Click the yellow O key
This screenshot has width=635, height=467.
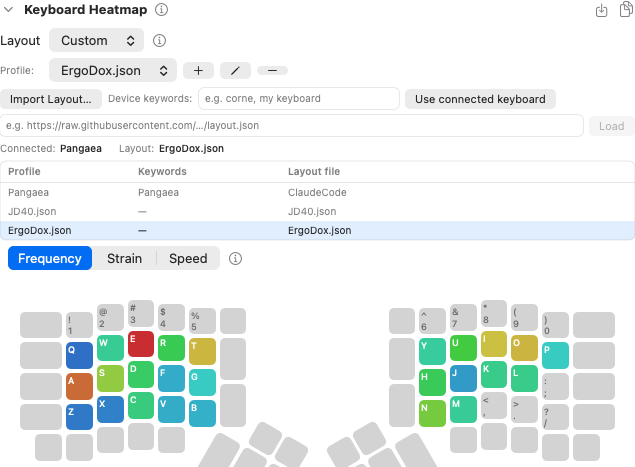pos(524,348)
